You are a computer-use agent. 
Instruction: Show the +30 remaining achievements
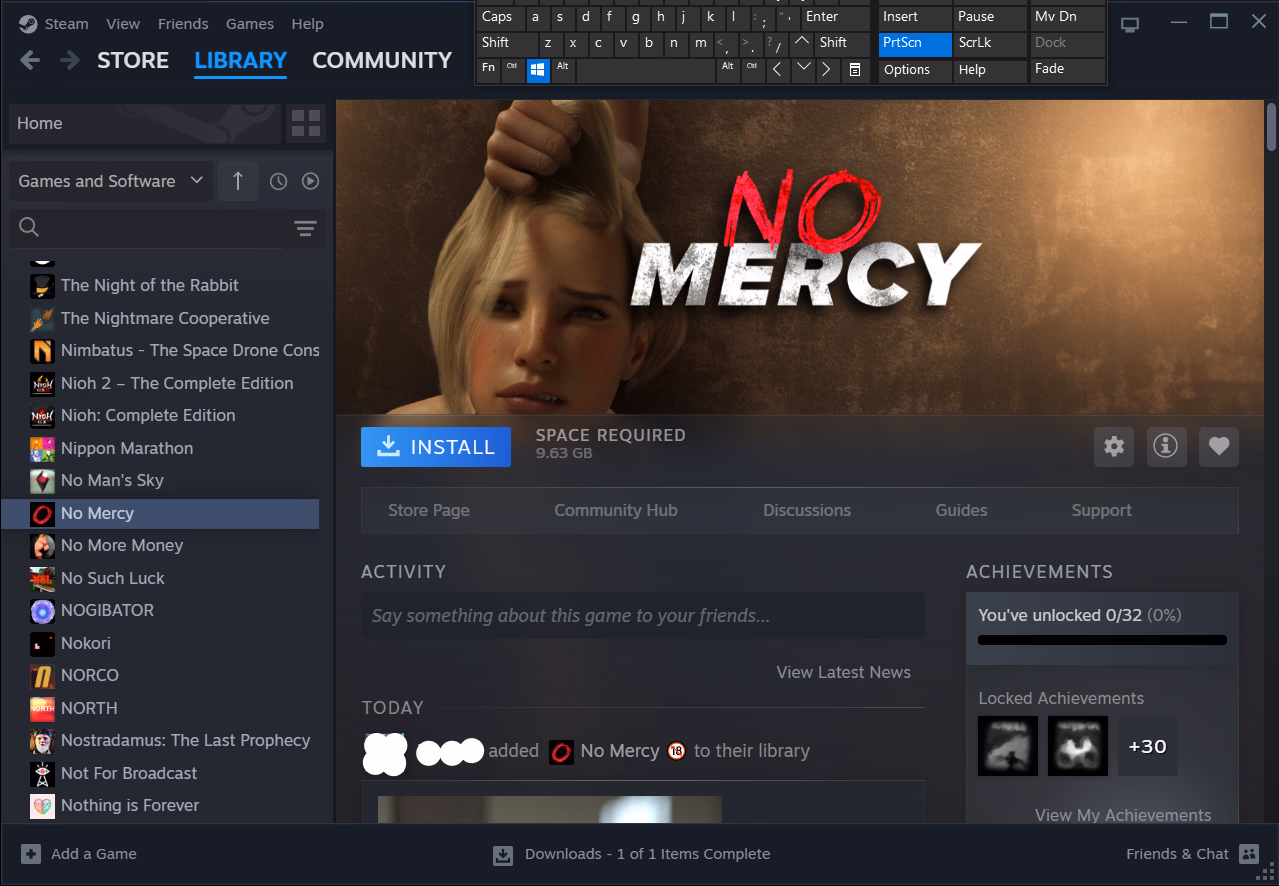1148,746
